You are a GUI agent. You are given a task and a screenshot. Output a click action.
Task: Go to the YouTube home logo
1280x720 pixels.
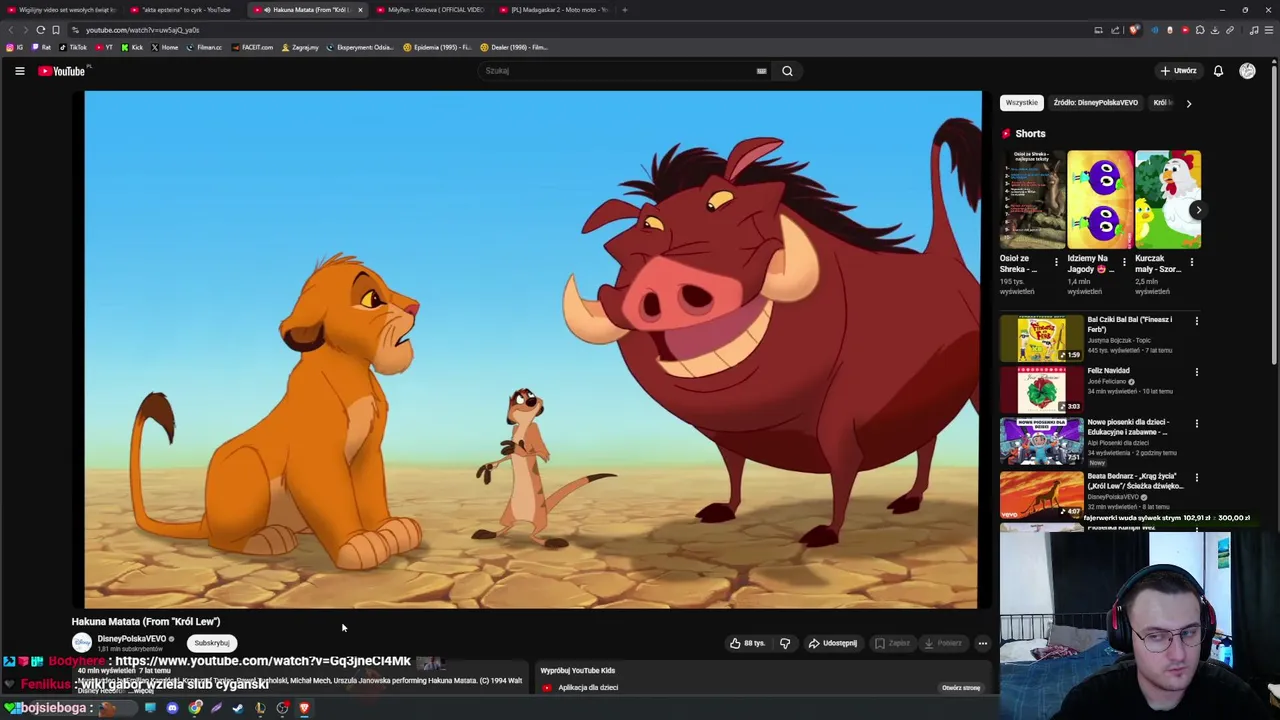click(62, 71)
